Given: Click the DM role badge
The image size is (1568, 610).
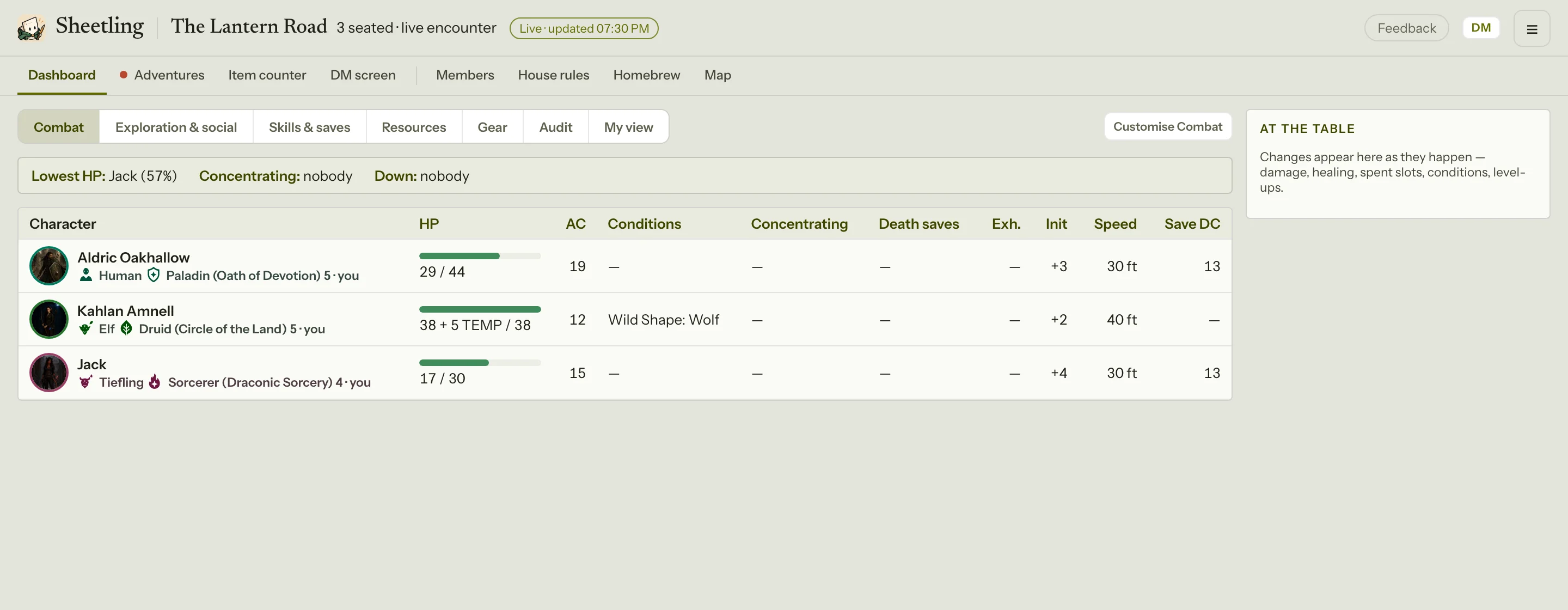Looking at the screenshot, I should (1480, 27).
